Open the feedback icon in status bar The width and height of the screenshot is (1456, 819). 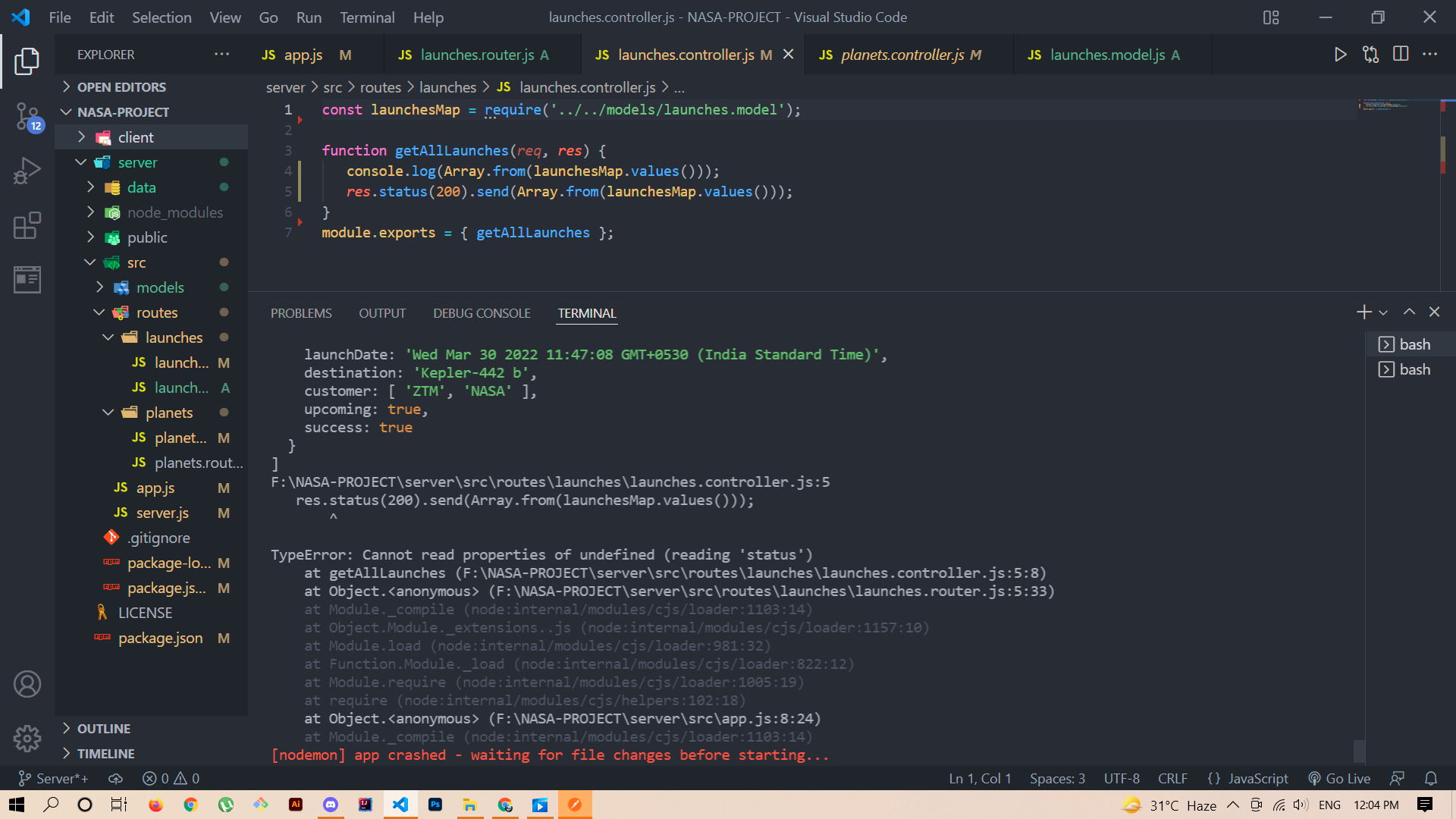(1397, 778)
